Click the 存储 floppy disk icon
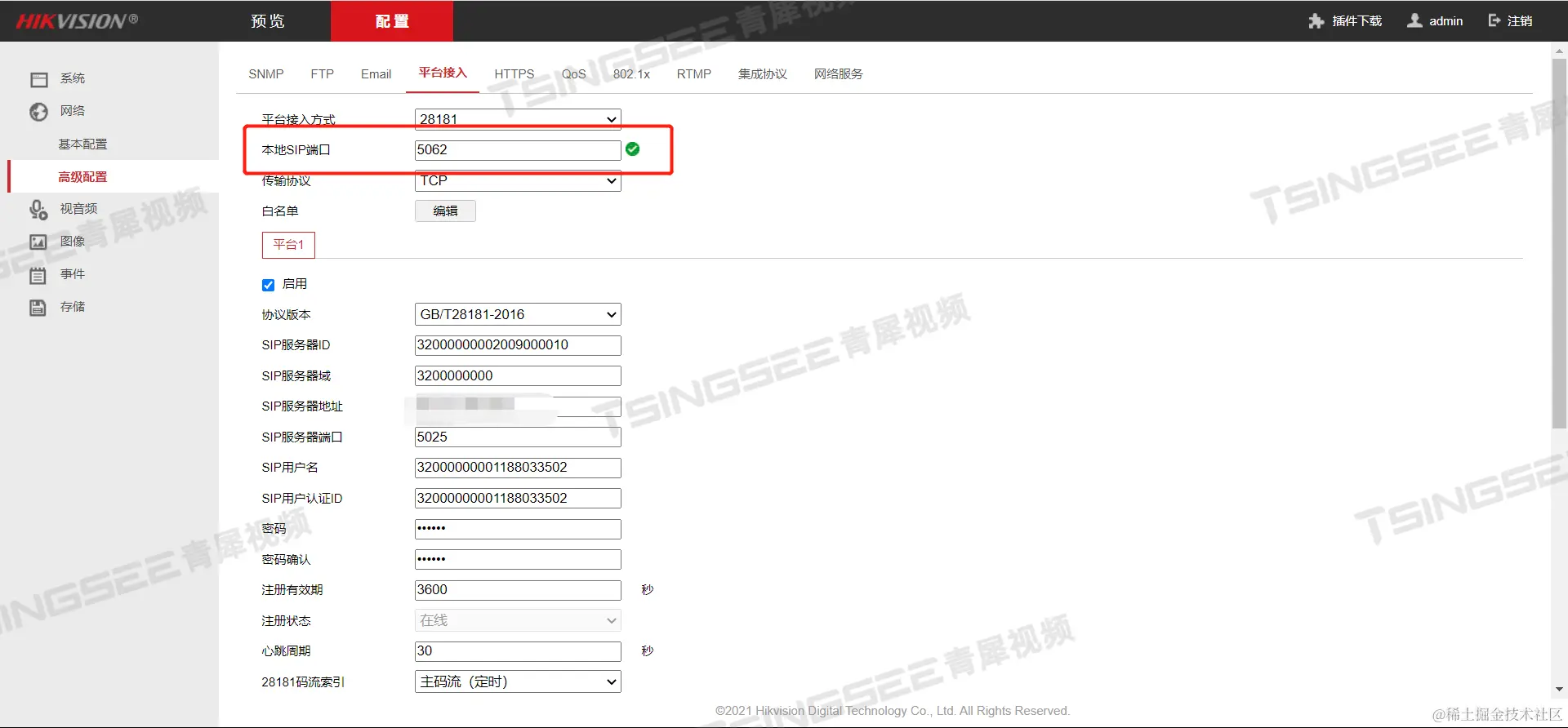The height and width of the screenshot is (728, 1568). click(38, 308)
